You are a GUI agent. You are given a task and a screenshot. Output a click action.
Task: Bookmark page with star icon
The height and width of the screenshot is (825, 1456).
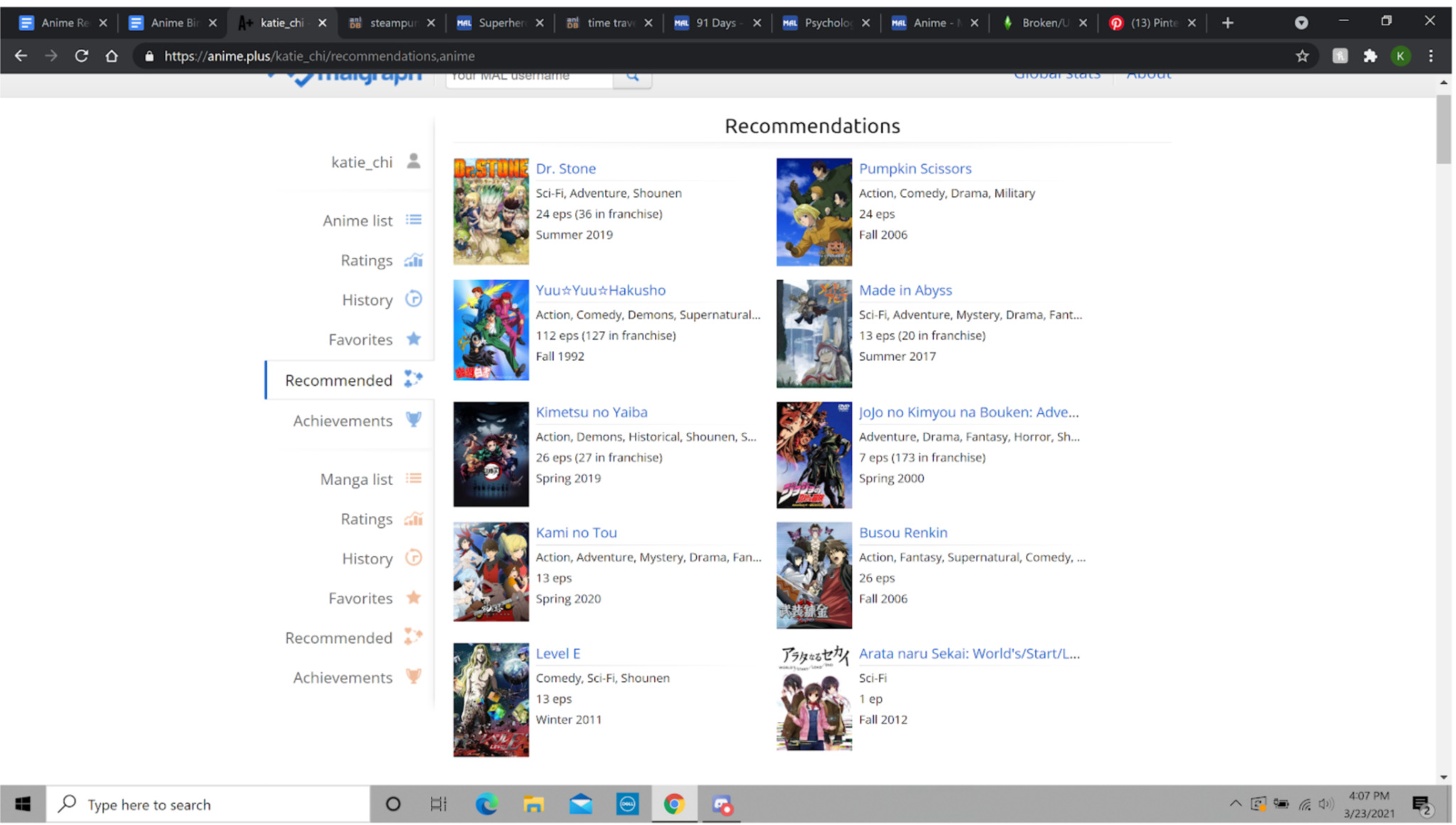pos(1302,56)
